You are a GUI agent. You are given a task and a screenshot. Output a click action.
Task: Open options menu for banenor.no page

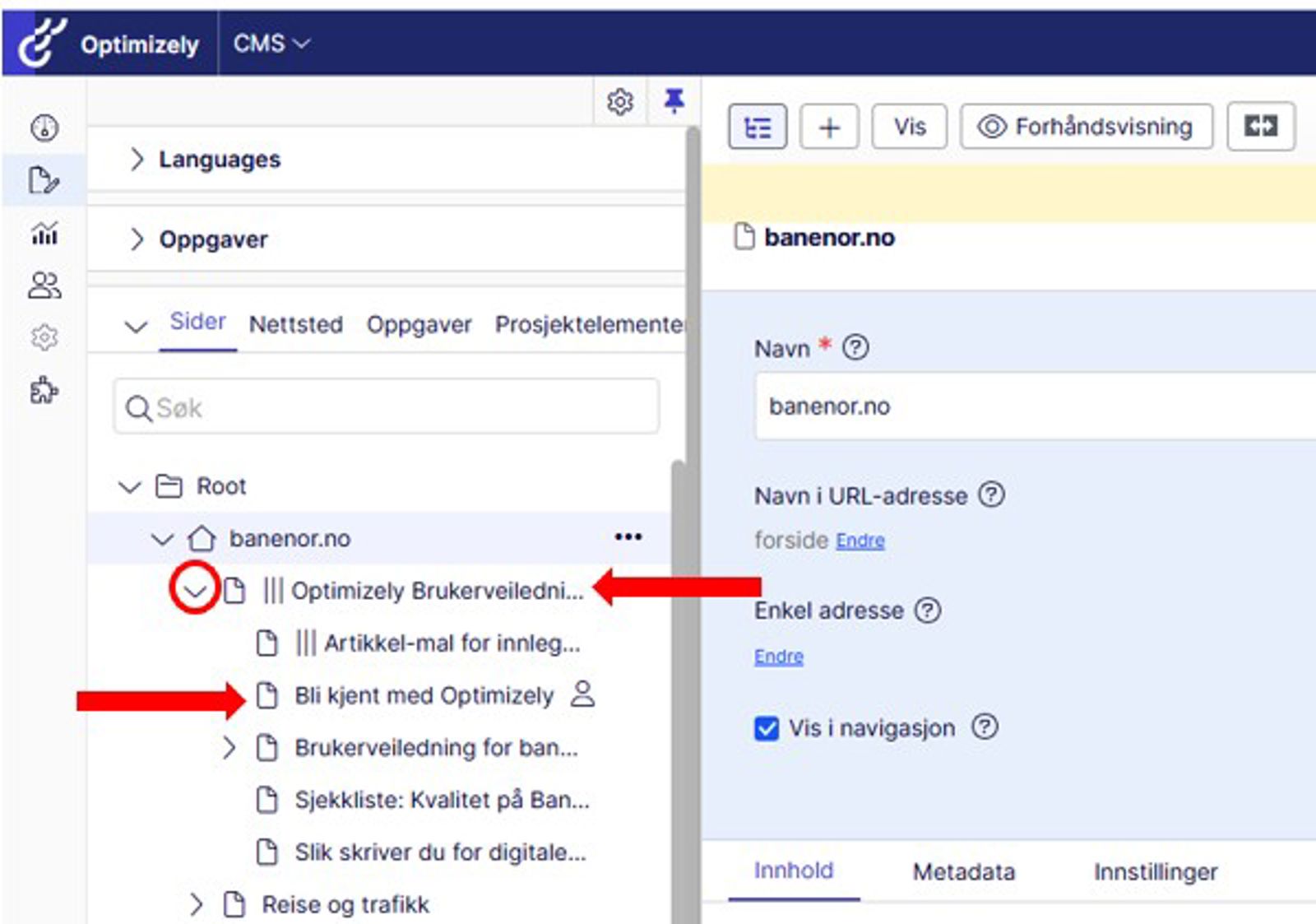[628, 537]
